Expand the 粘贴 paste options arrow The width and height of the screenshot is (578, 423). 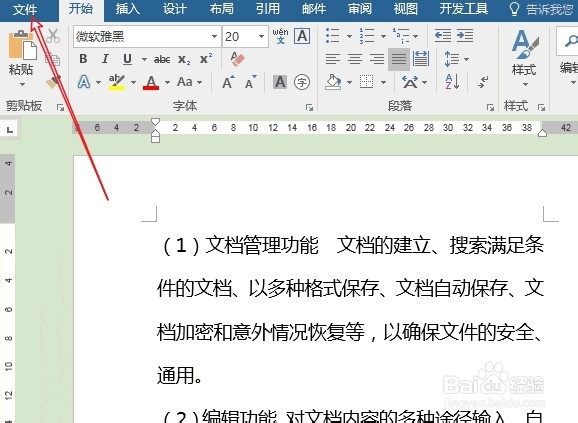(22, 85)
